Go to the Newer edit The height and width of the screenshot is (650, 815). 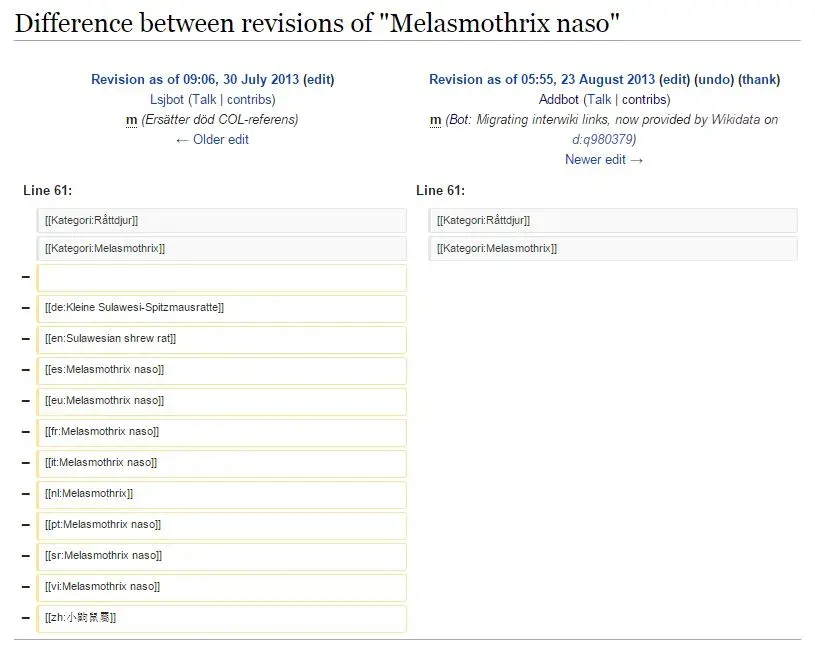[604, 160]
